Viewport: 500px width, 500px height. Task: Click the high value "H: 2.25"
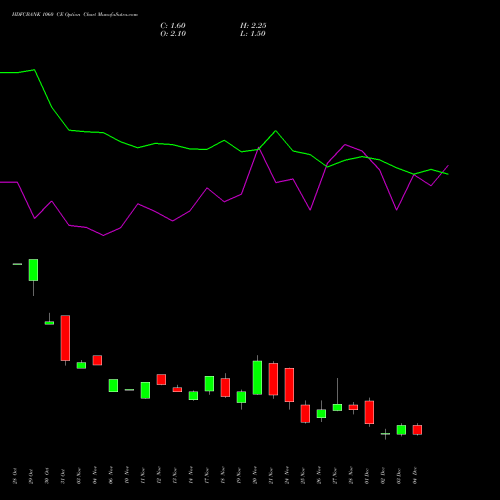click(253, 26)
